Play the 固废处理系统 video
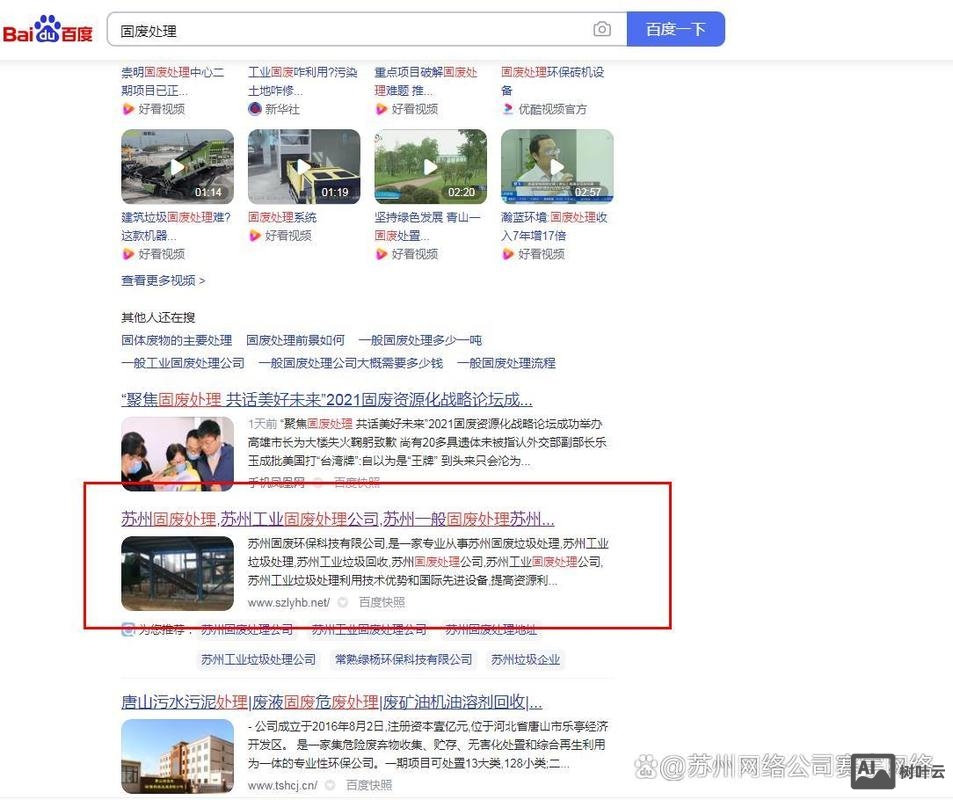The width and height of the screenshot is (953, 800). pyautogui.click(x=303, y=165)
